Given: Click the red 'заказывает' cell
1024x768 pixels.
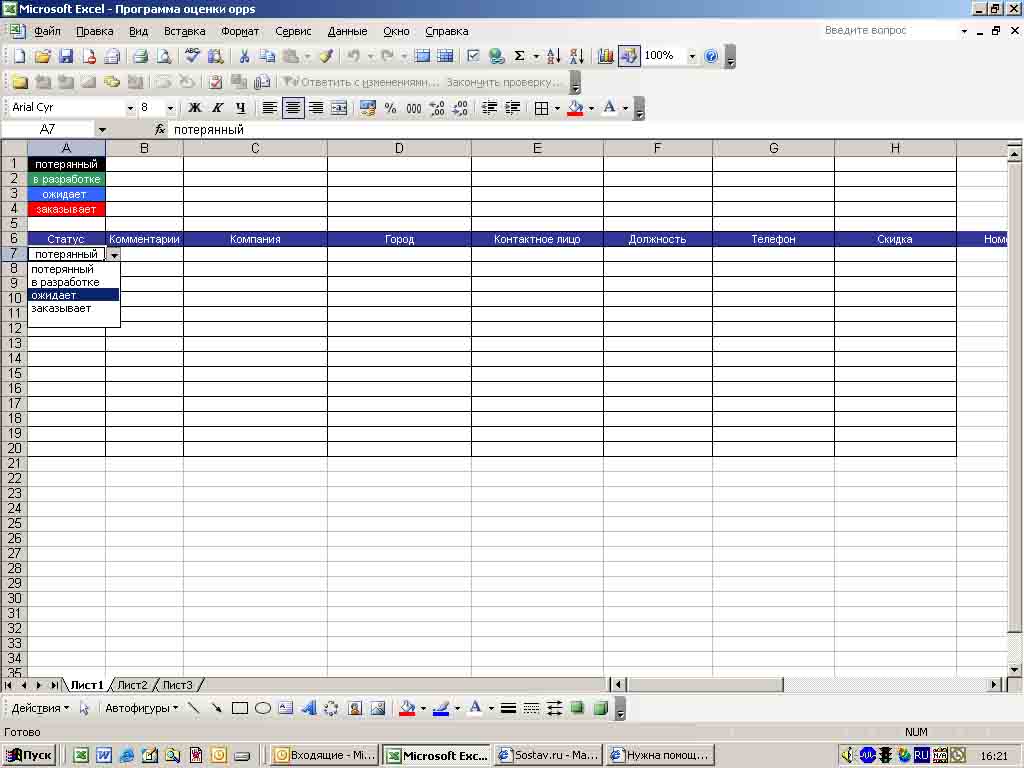Looking at the screenshot, I should tap(66, 209).
